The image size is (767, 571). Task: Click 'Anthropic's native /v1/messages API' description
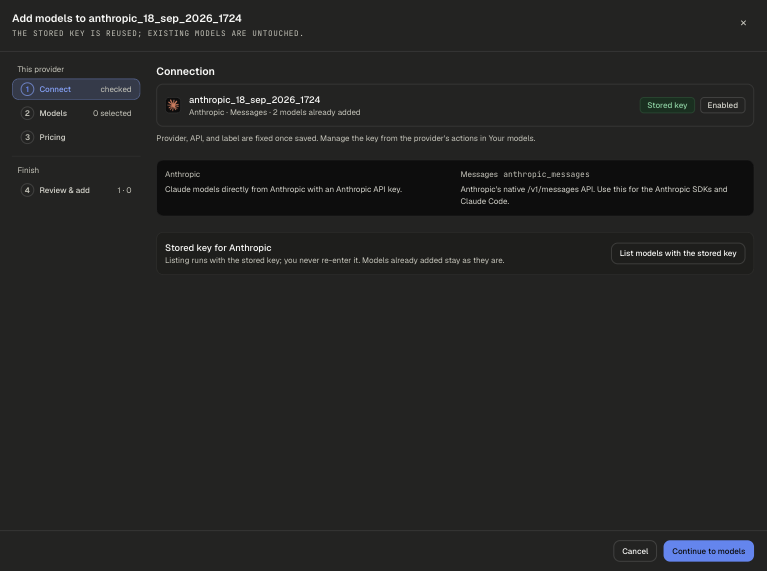click(594, 195)
